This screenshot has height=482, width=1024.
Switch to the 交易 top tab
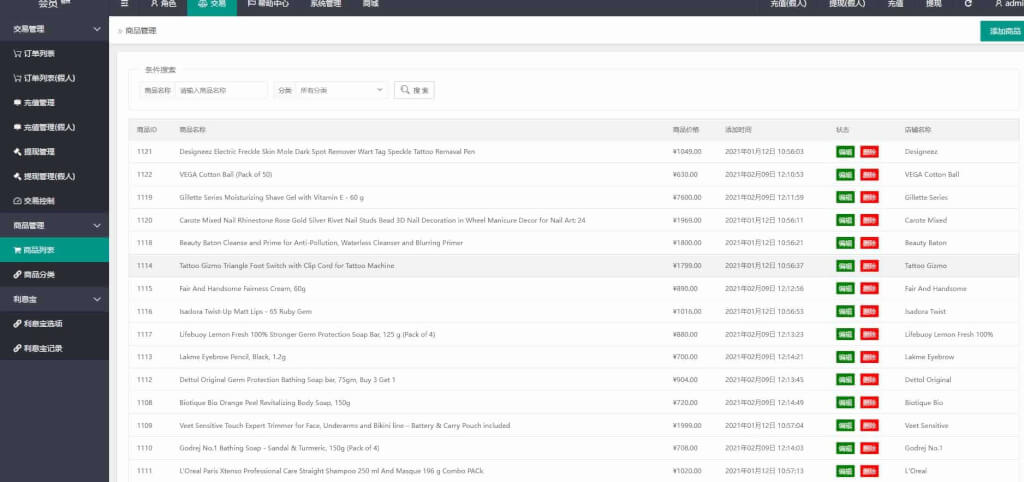pos(212,5)
